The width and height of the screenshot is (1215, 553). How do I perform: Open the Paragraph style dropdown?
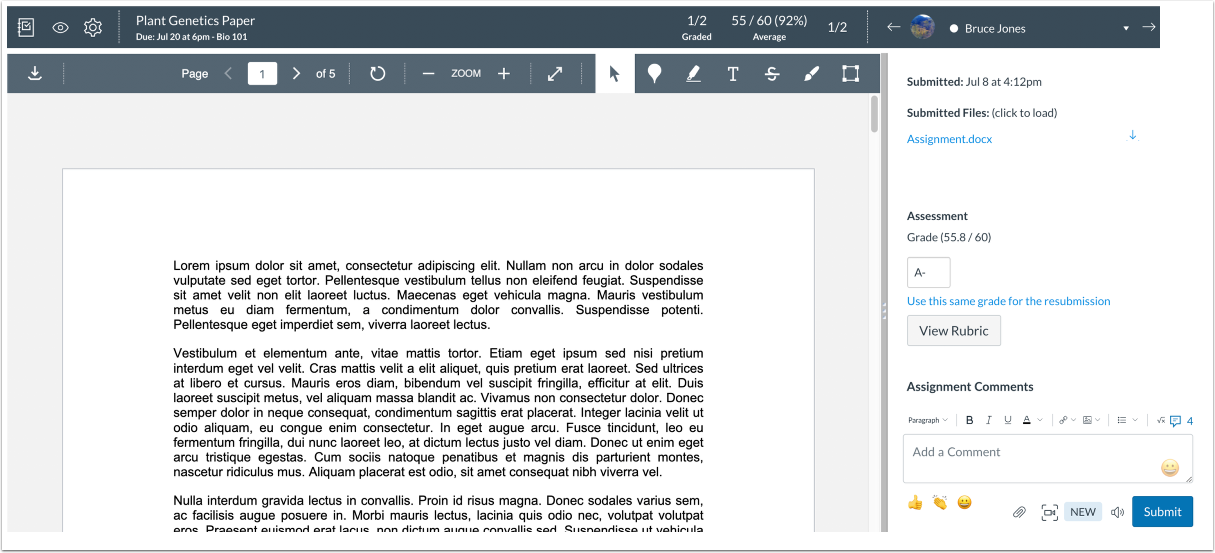point(927,420)
